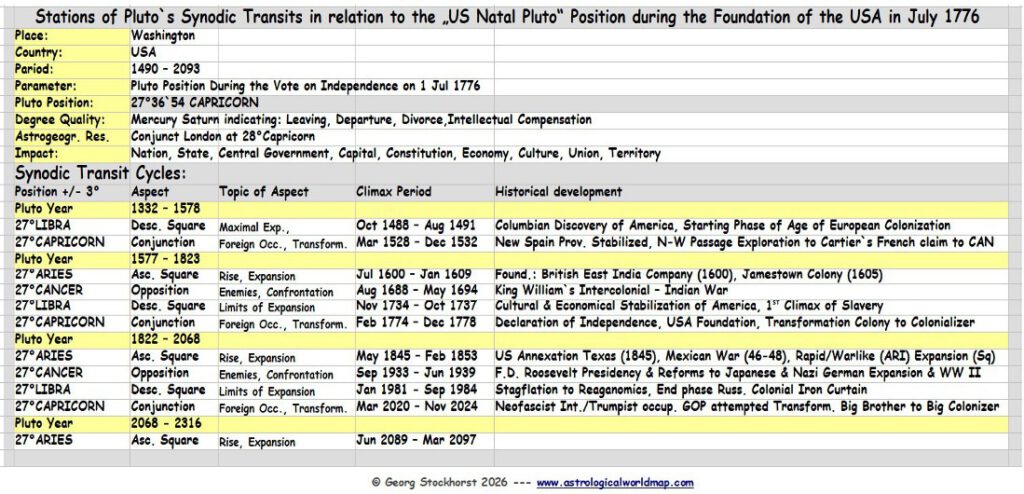This screenshot has width=1024, height=494.
Task: Click the Pluto Position label cell
Action: [x=71, y=103]
